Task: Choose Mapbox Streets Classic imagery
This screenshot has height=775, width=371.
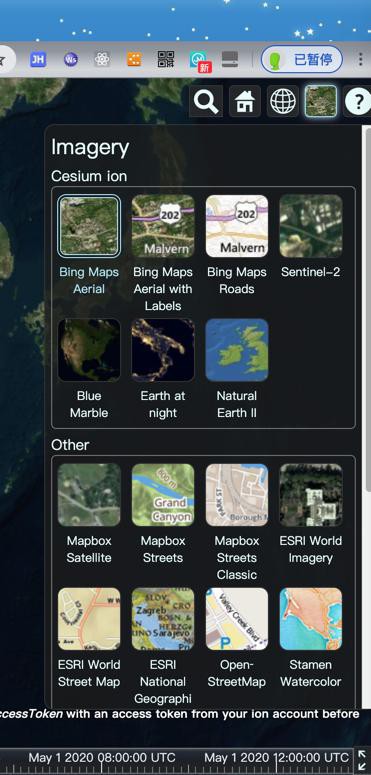Action: pos(237,495)
